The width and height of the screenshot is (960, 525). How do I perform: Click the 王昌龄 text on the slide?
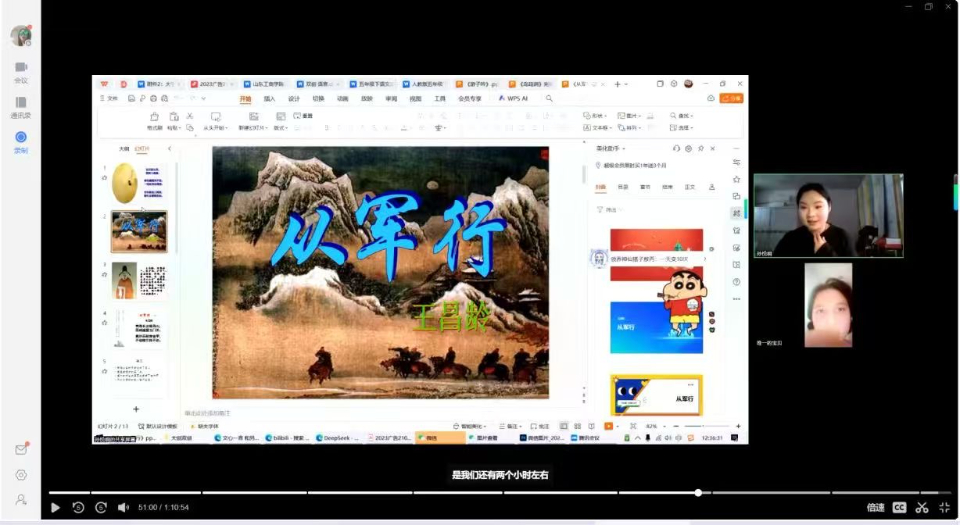coord(452,316)
